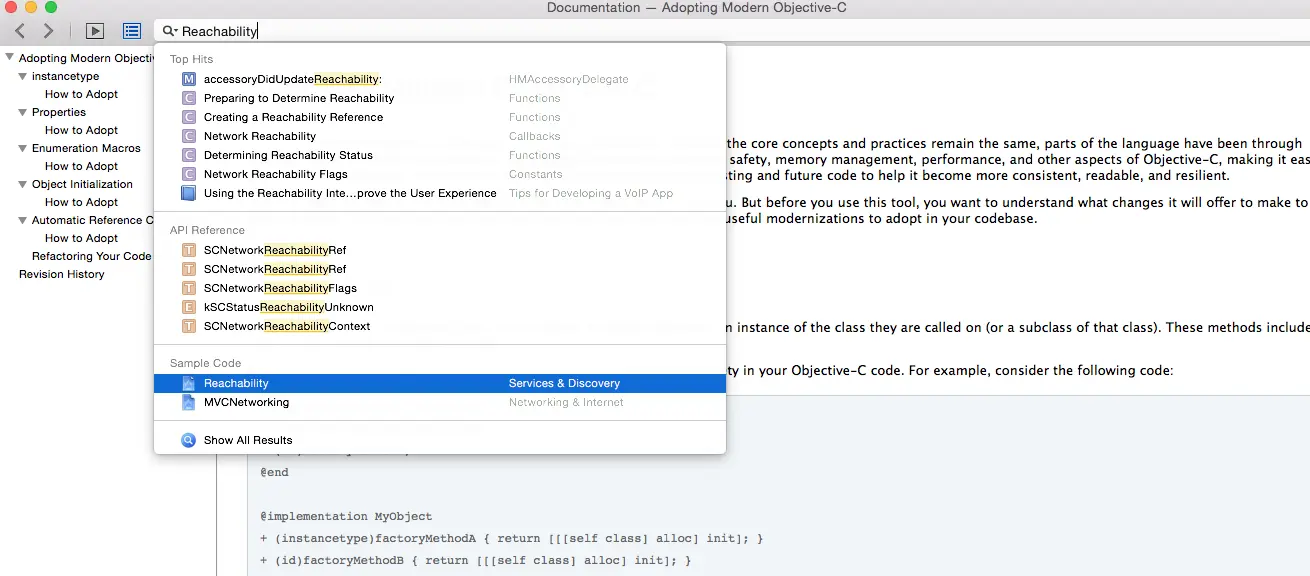The width and height of the screenshot is (1310, 576).
Task: Collapse the Automatic Reference C... disclosure triangle
Action: point(23,220)
